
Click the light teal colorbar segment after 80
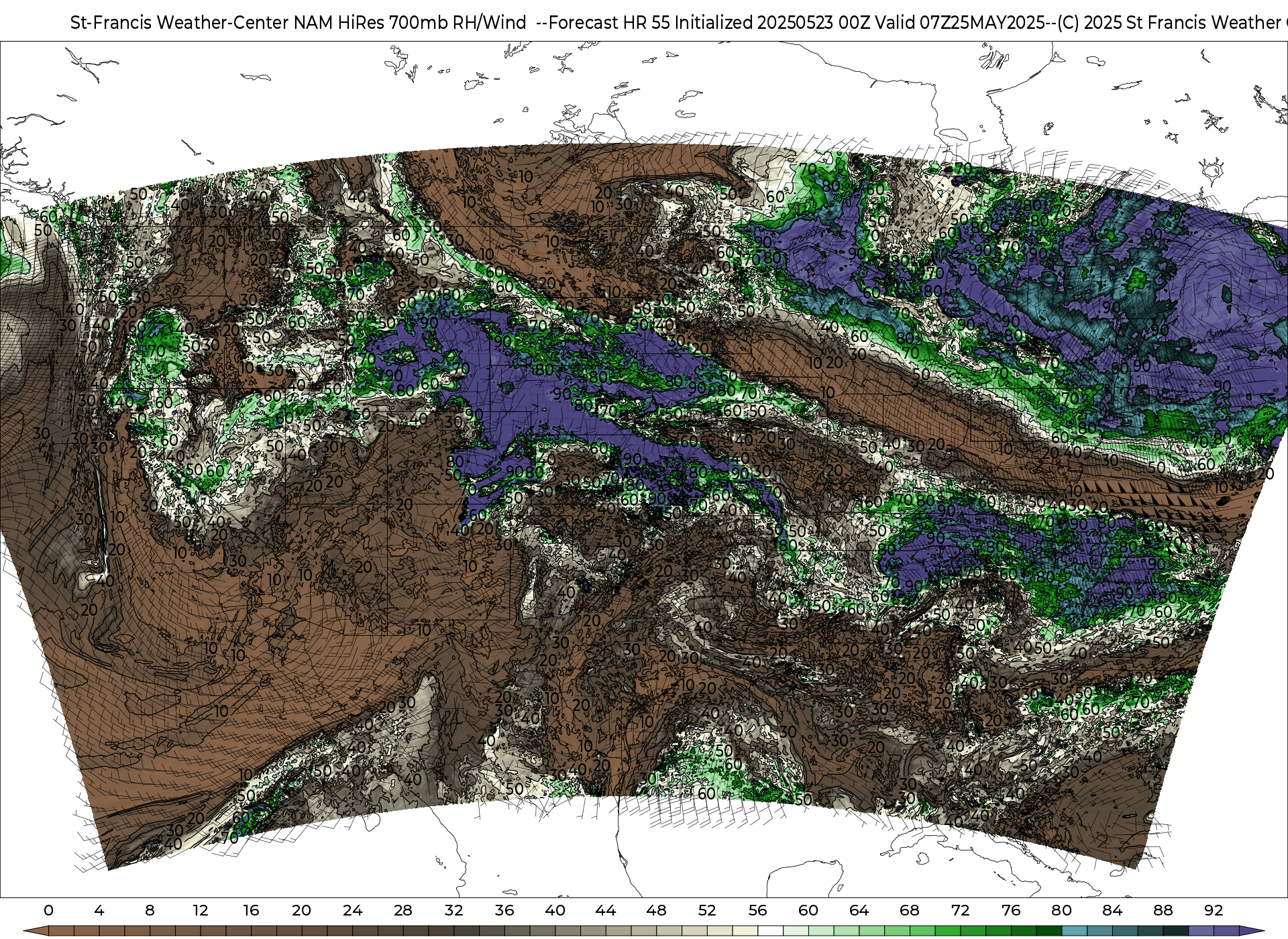(1075, 930)
